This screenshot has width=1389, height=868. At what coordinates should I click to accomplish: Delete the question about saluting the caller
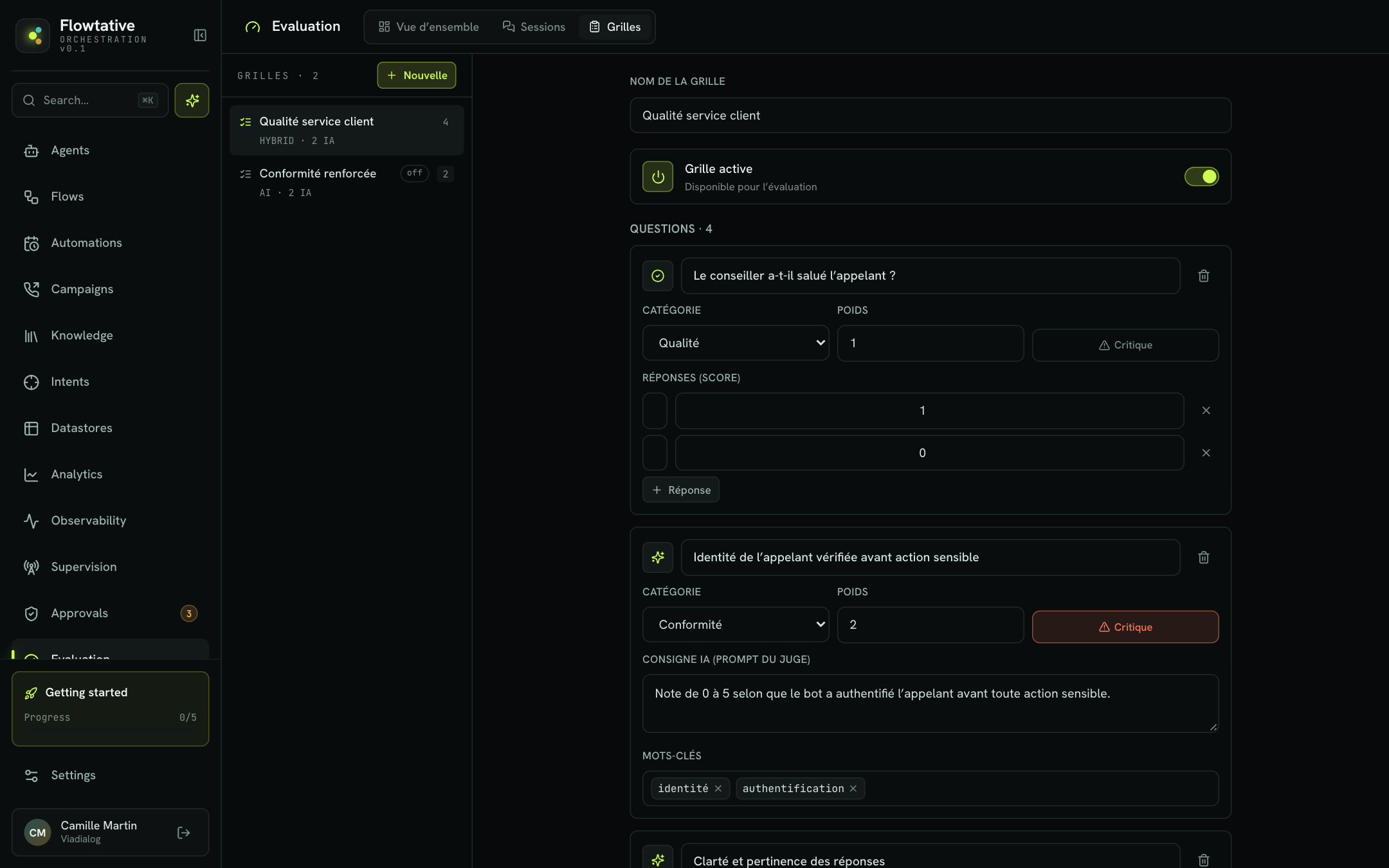point(1204,276)
